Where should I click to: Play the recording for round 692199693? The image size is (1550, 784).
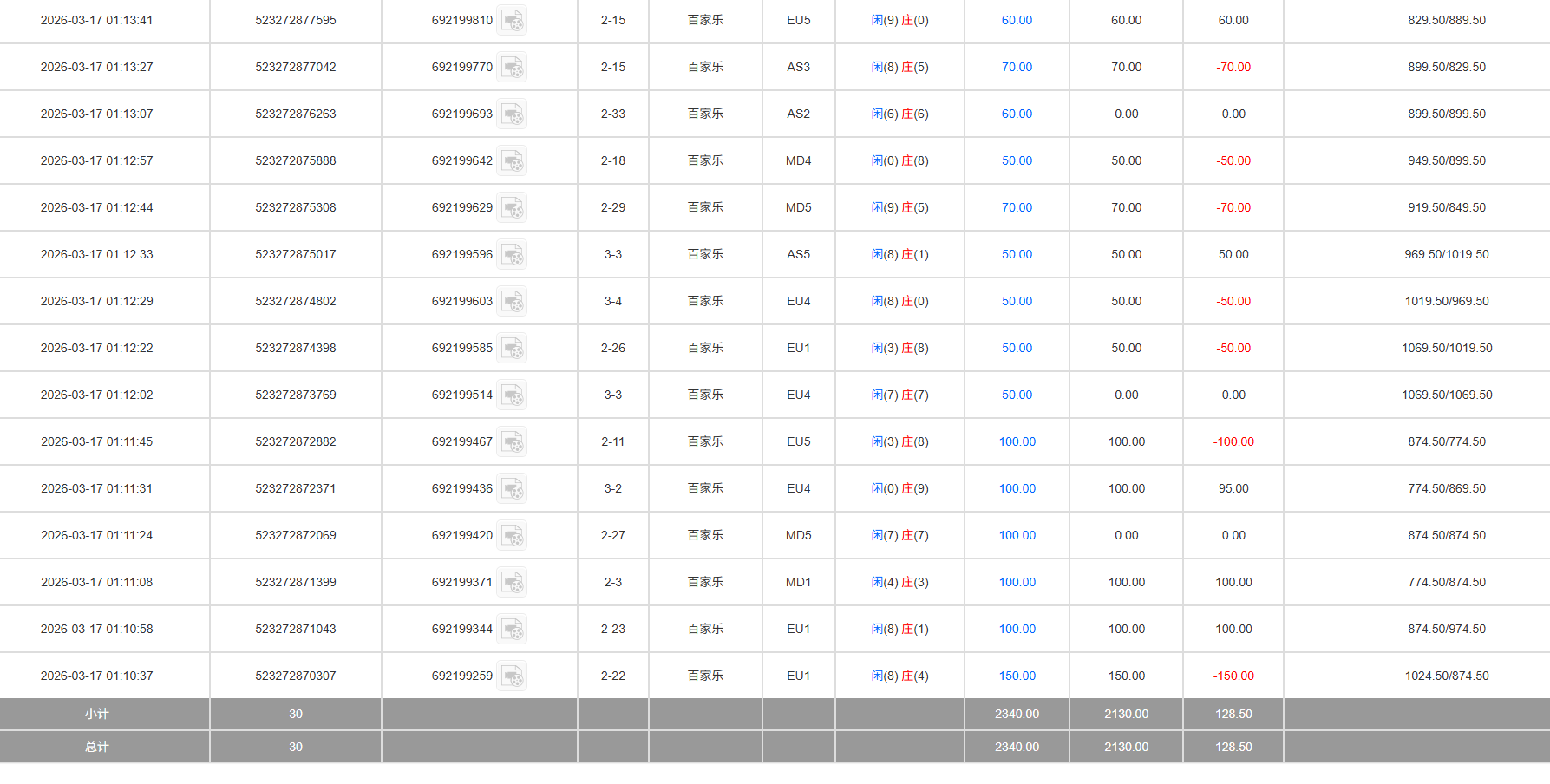point(513,114)
